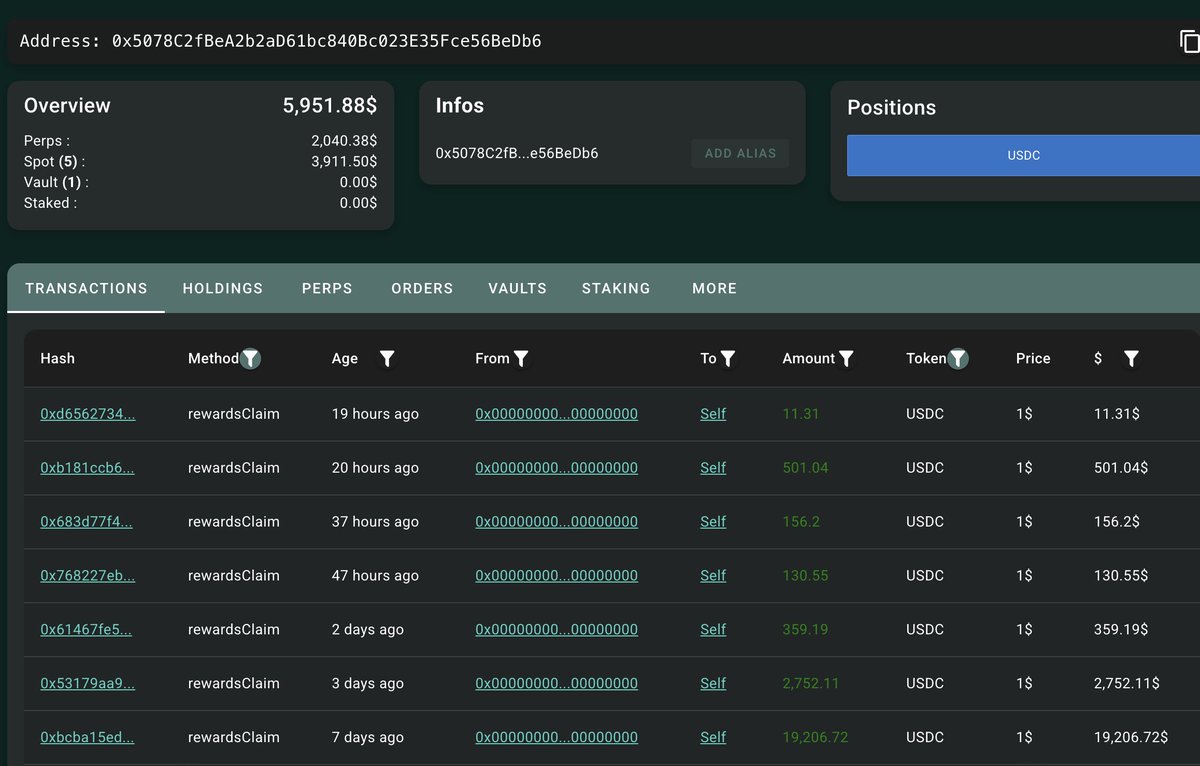Click Self link in the 19,206.72 amount row

pyautogui.click(x=713, y=738)
